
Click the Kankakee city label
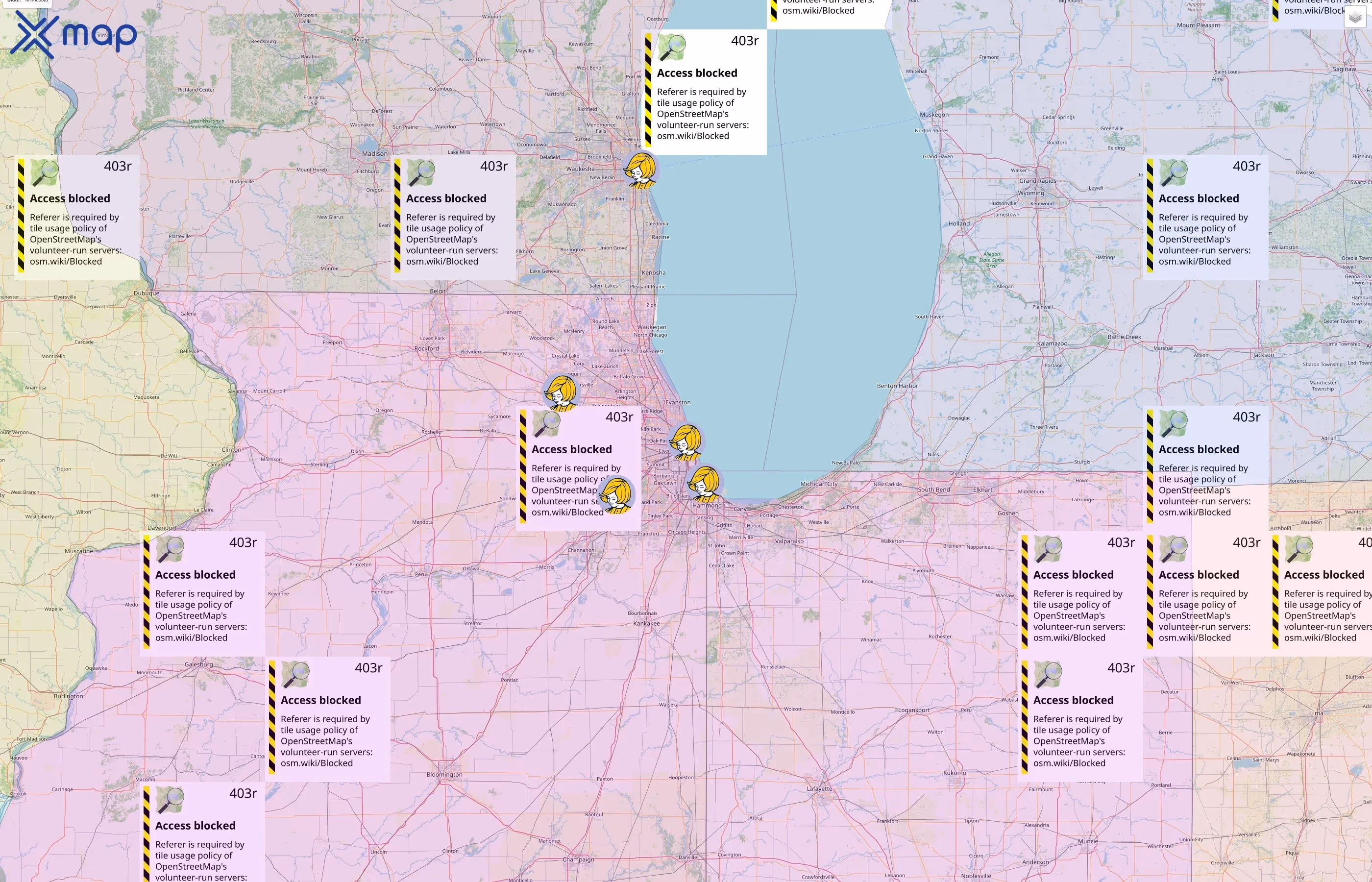646,623
